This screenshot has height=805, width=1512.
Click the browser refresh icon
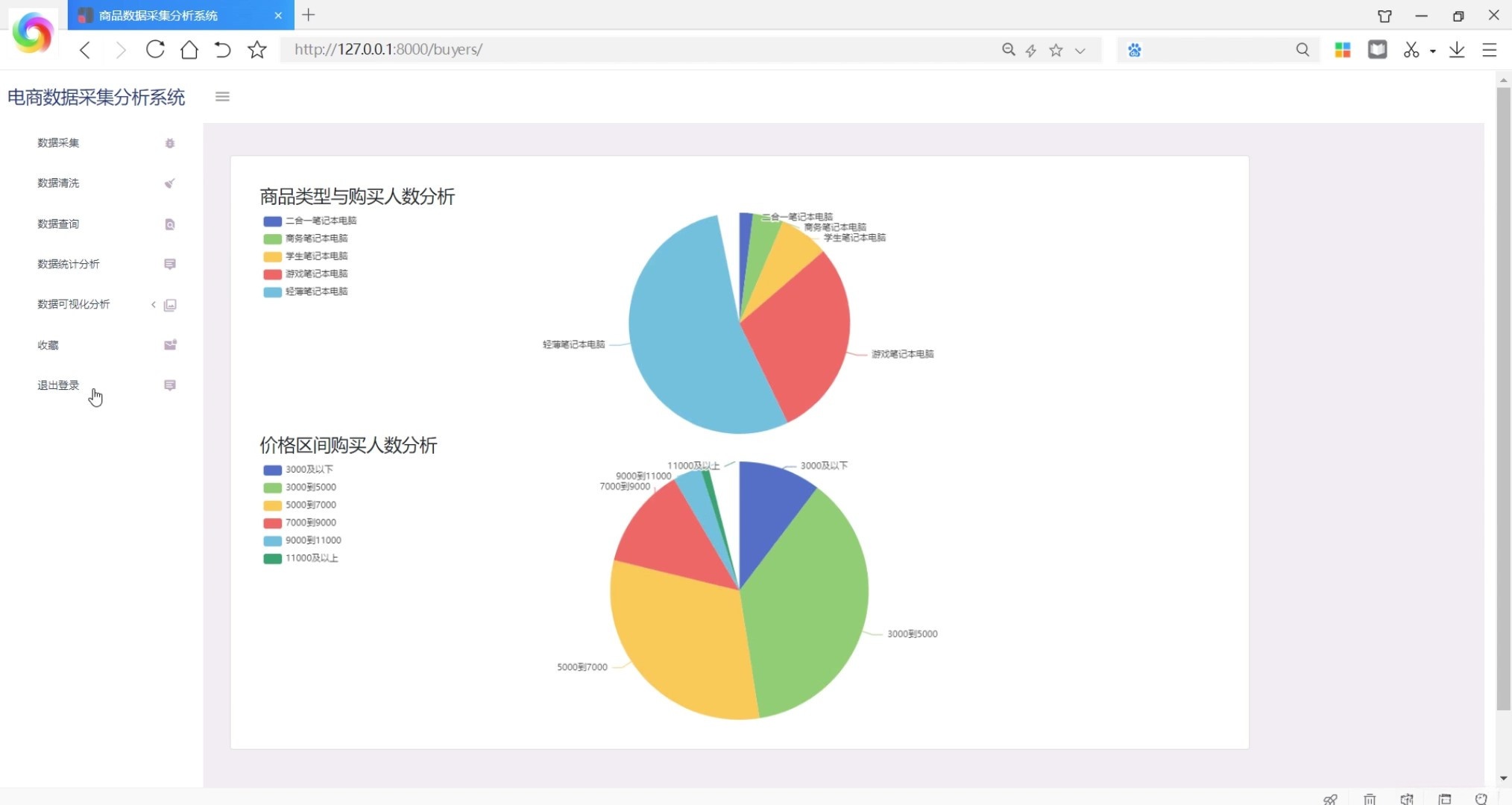tap(155, 49)
